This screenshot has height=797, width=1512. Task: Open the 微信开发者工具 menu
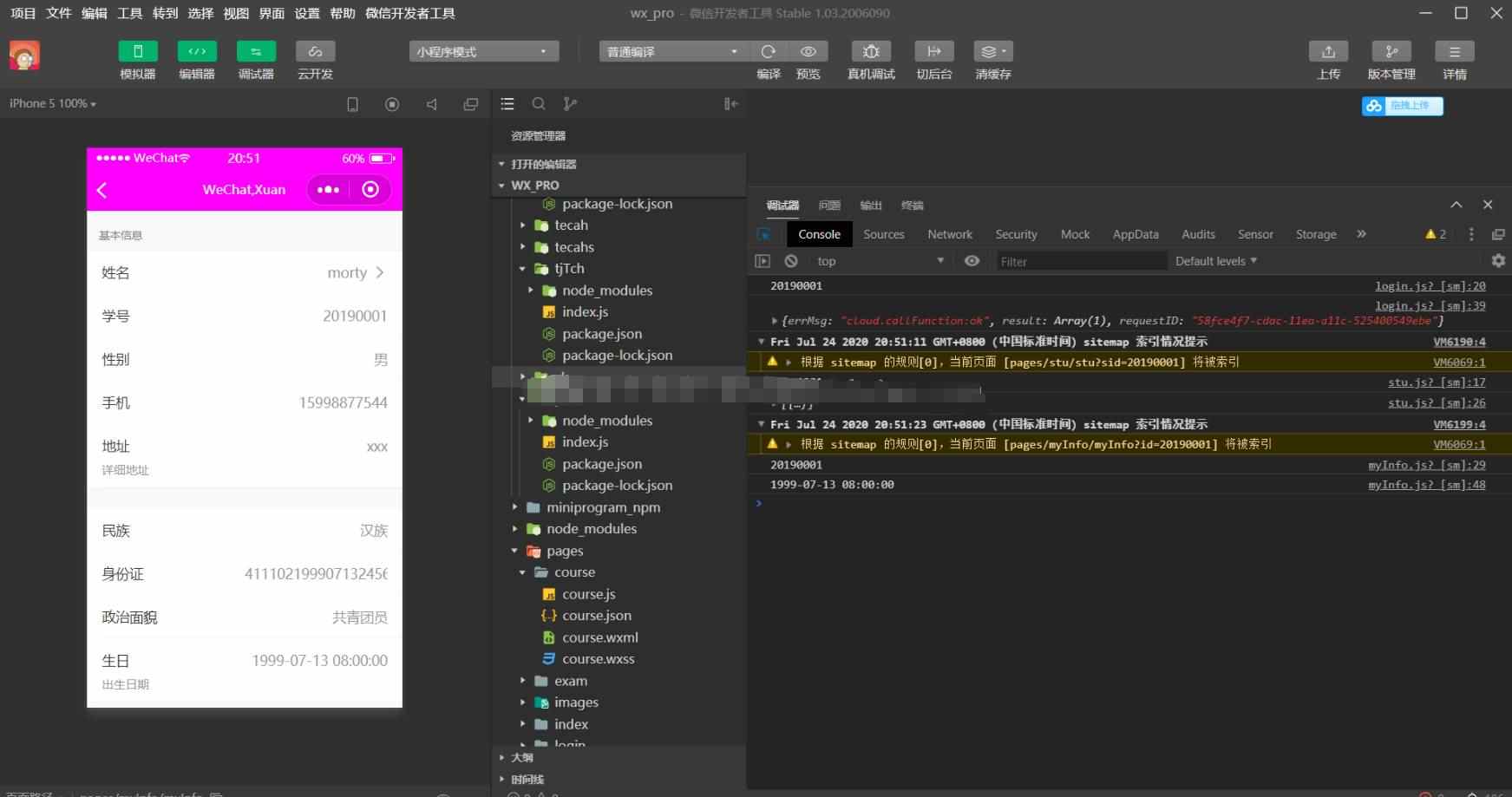(410, 13)
